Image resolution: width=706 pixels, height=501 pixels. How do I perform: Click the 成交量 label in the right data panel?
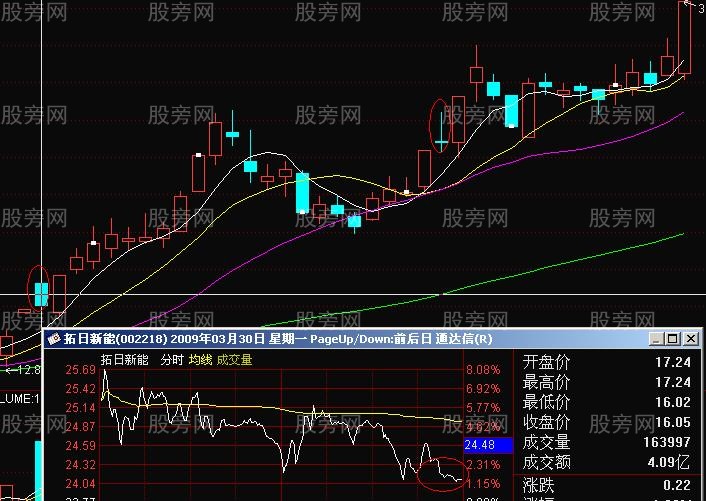tap(547, 442)
